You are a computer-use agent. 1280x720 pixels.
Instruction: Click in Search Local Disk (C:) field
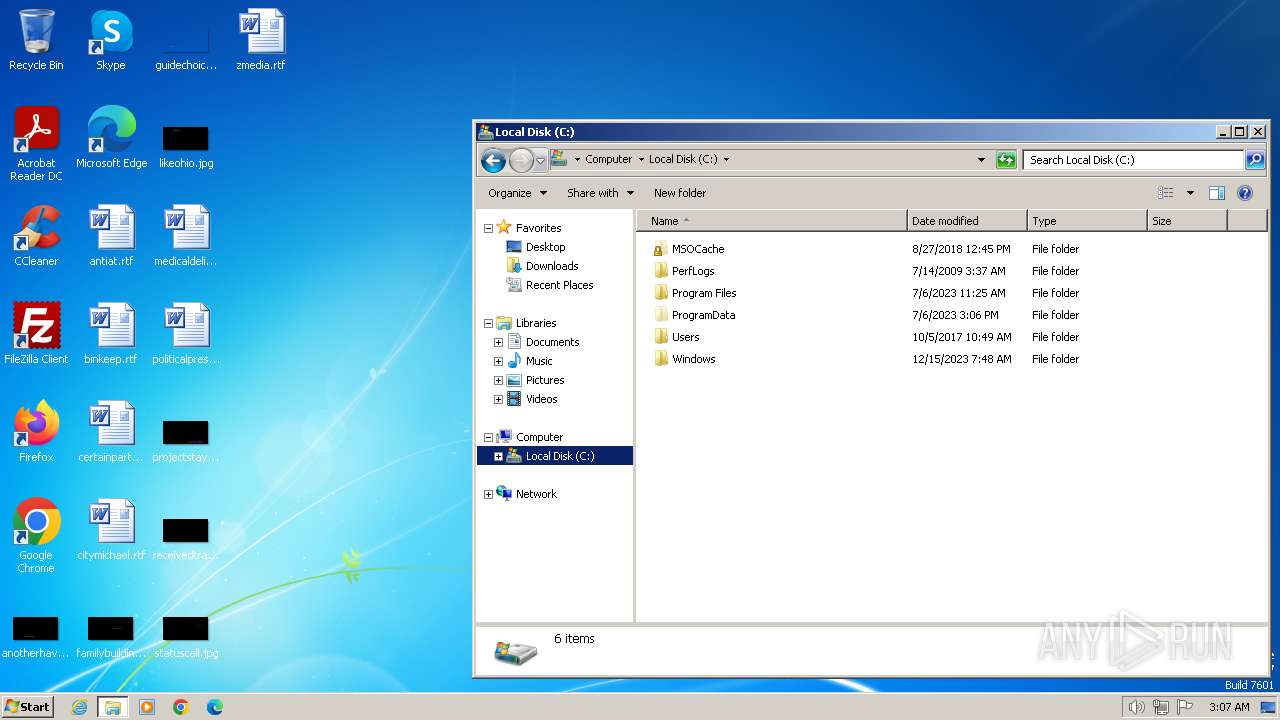pos(1133,160)
